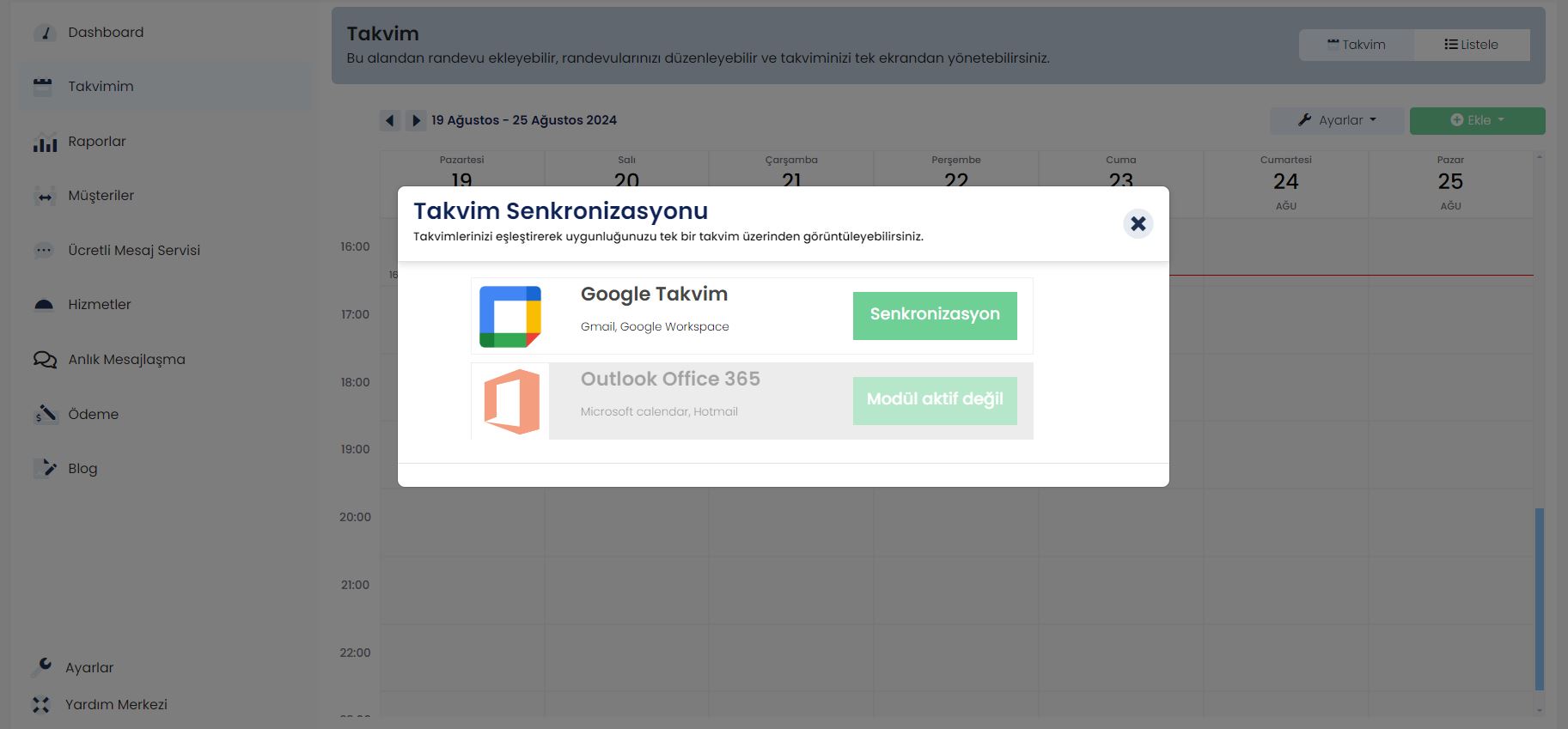The image size is (1568, 729).
Task: Open Dashboard from the sidebar
Action: pyautogui.click(x=106, y=33)
